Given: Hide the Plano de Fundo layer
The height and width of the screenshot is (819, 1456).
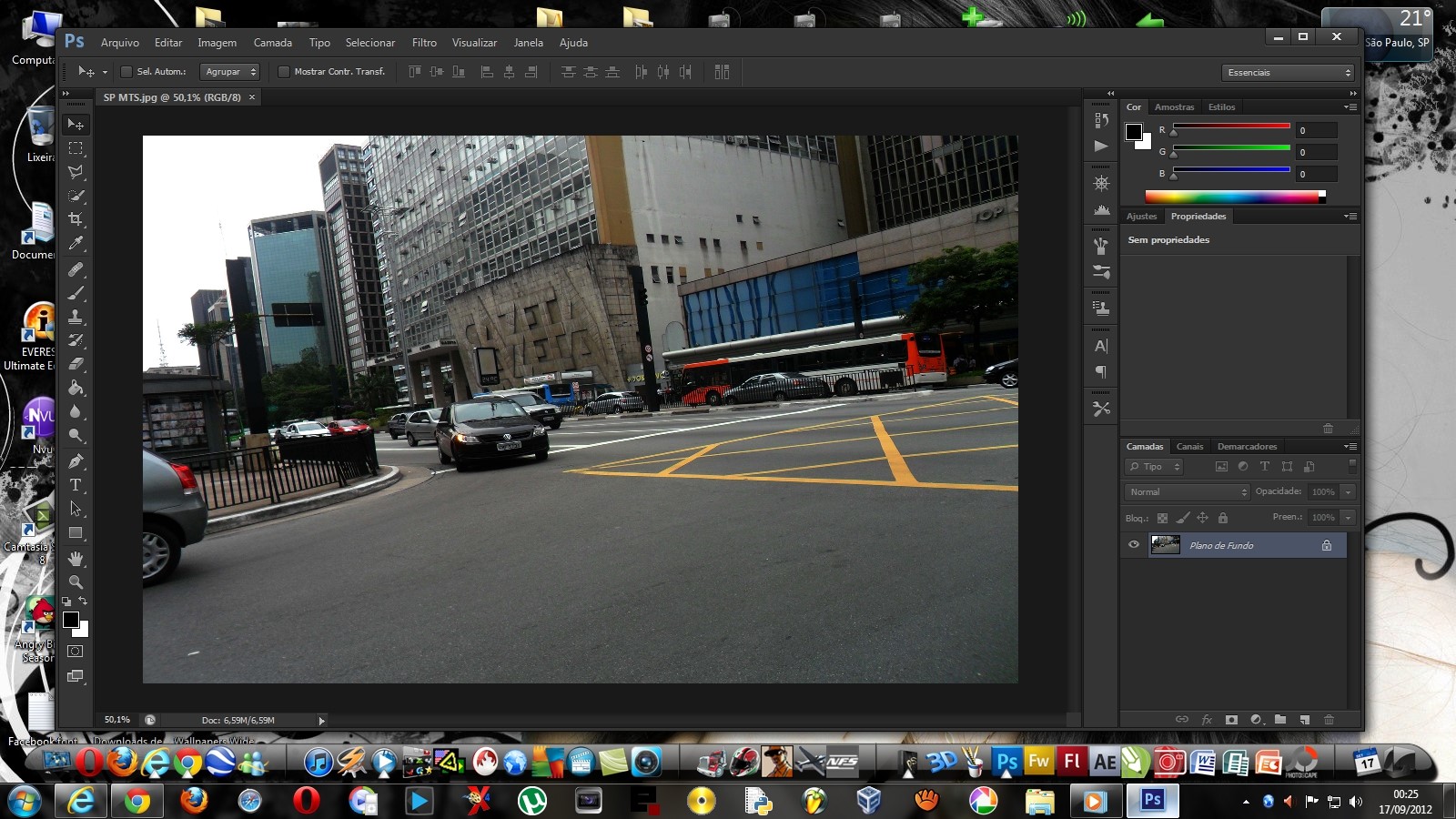Looking at the screenshot, I should point(1134,545).
